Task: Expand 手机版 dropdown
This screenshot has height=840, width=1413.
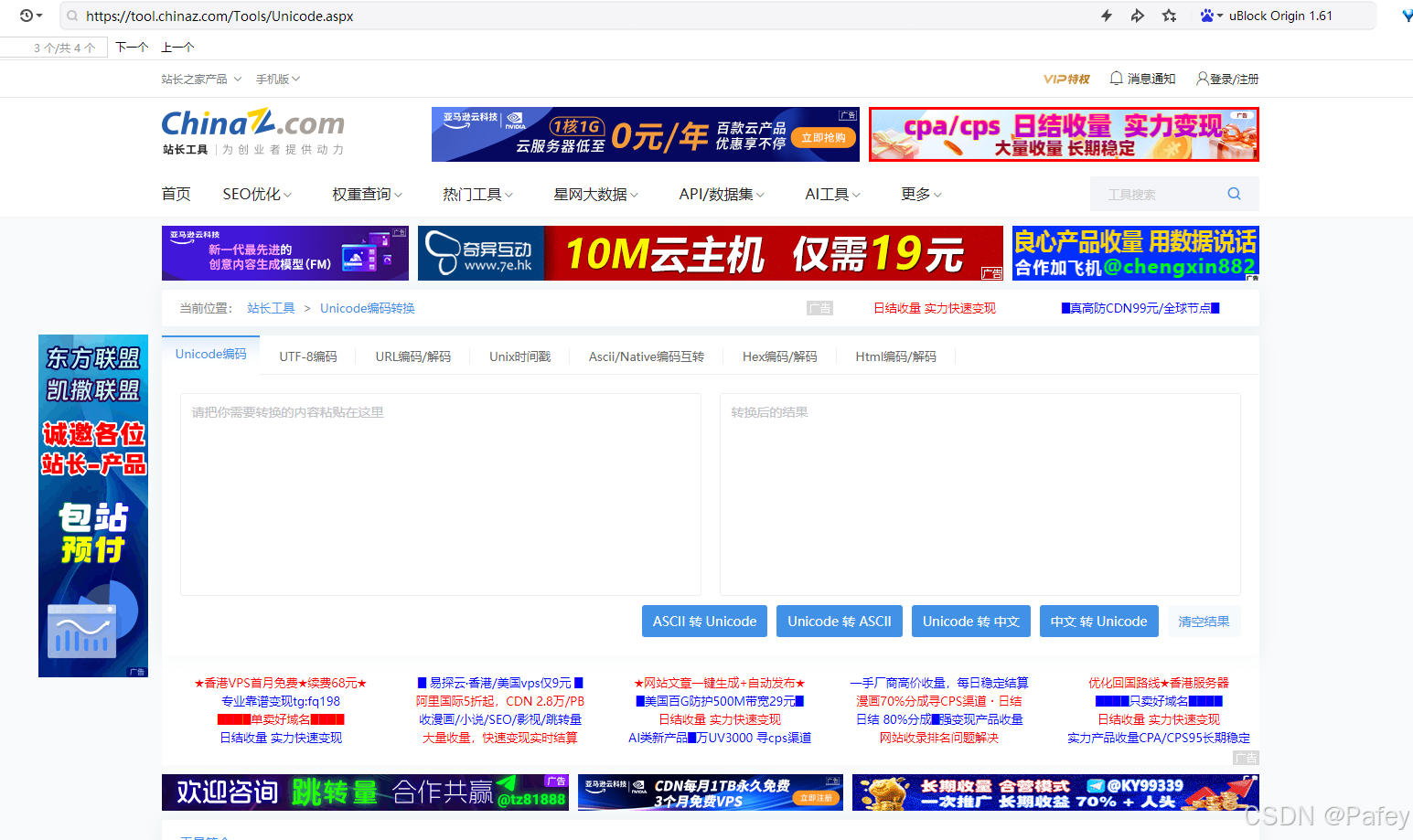Action: coord(278,79)
